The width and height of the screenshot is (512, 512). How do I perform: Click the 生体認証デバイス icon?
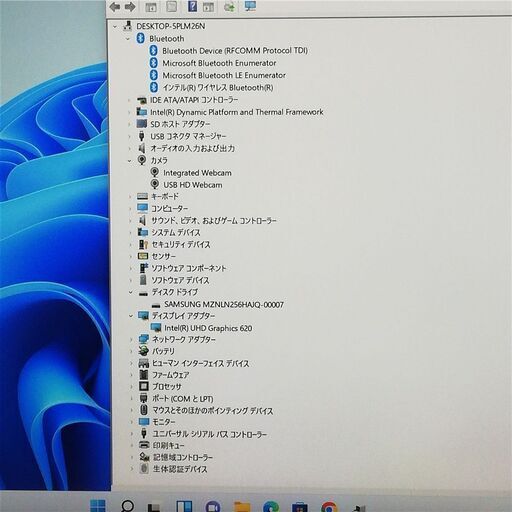[x=144, y=469]
